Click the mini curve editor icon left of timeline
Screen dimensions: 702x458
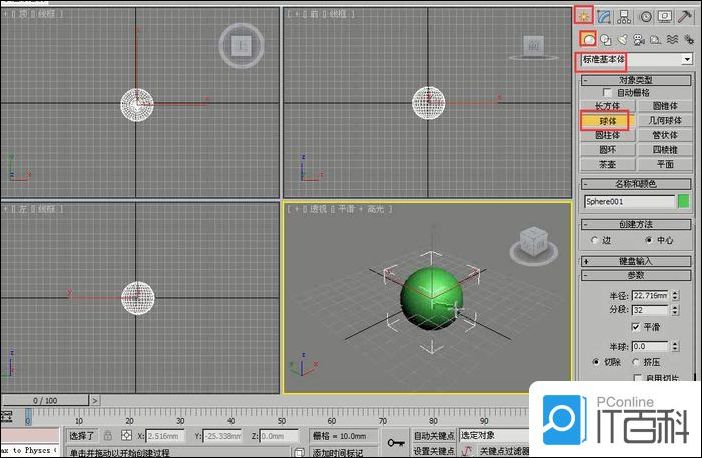pyautogui.click(x=6, y=417)
